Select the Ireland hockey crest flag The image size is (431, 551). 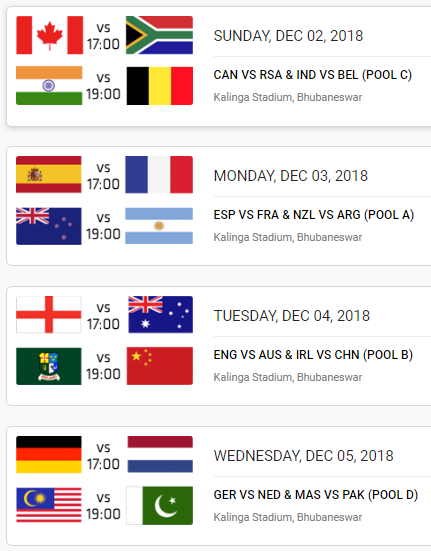pos(49,366)
